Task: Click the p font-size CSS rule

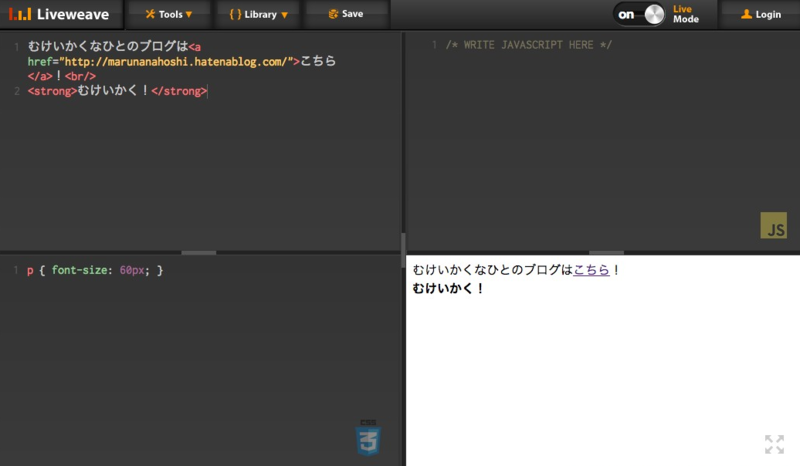Action: tap(95, 270)
